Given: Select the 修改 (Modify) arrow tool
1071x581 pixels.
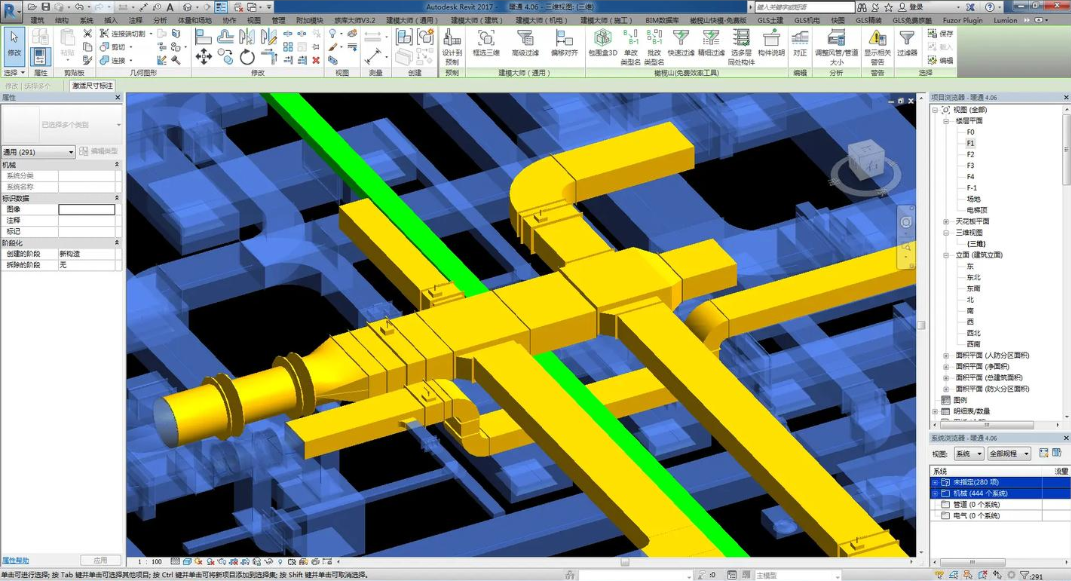Looking at the screenshot, I should [14, 40].
